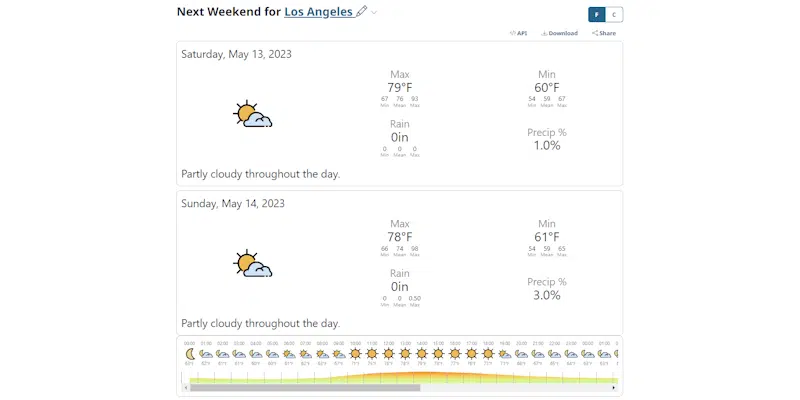
Task: Click the hourly scrollbar right arrow
Action: [613, 388]
